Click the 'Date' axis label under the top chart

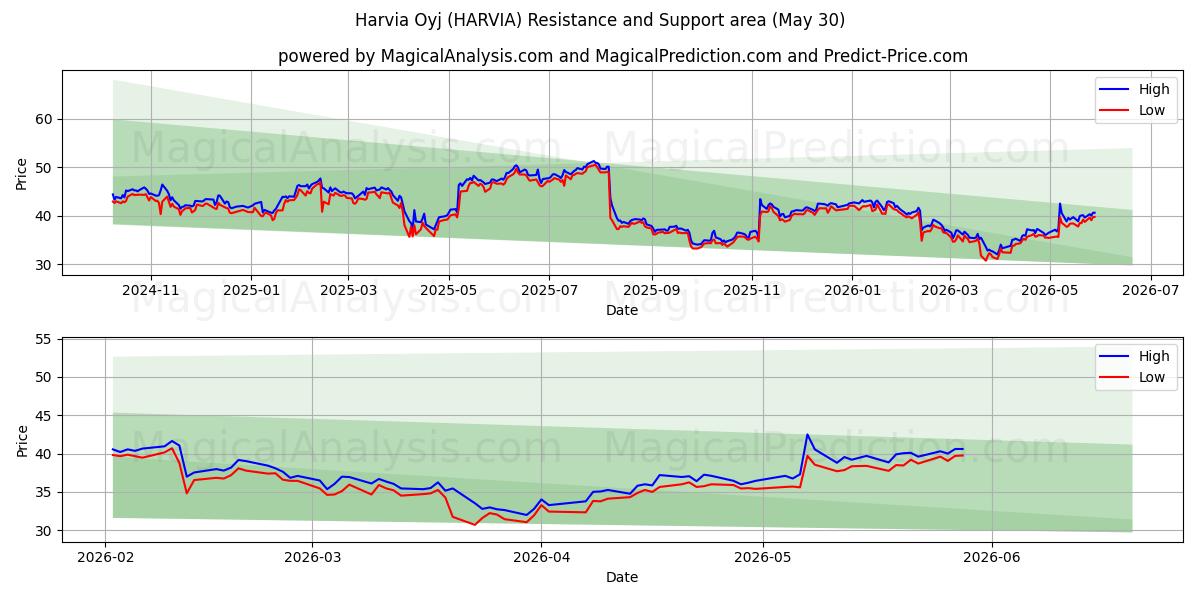pyautogui.click(x=622, y=310)
